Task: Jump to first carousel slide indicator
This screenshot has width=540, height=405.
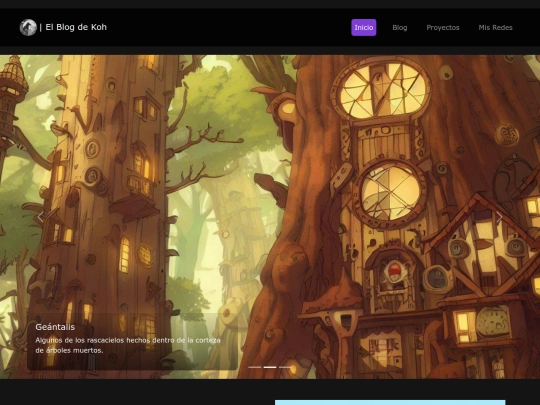Action: click(x=255, y=367)
